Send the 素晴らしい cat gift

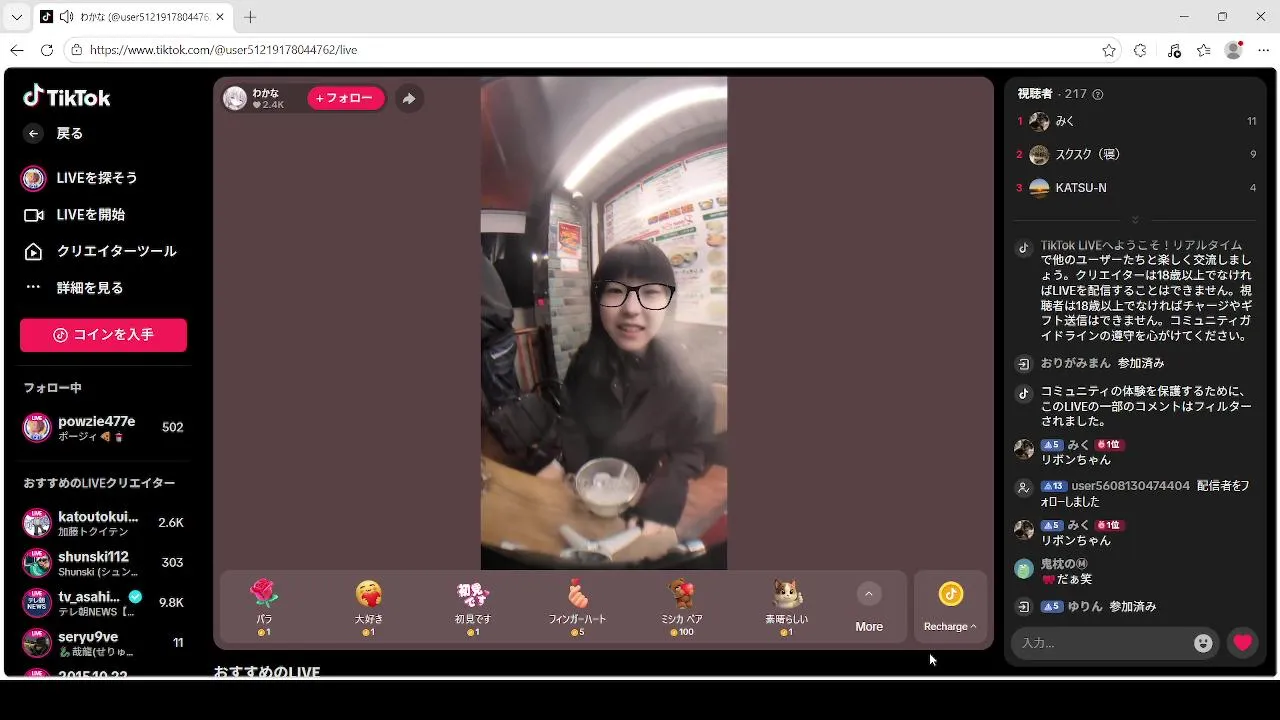(786, 607)
